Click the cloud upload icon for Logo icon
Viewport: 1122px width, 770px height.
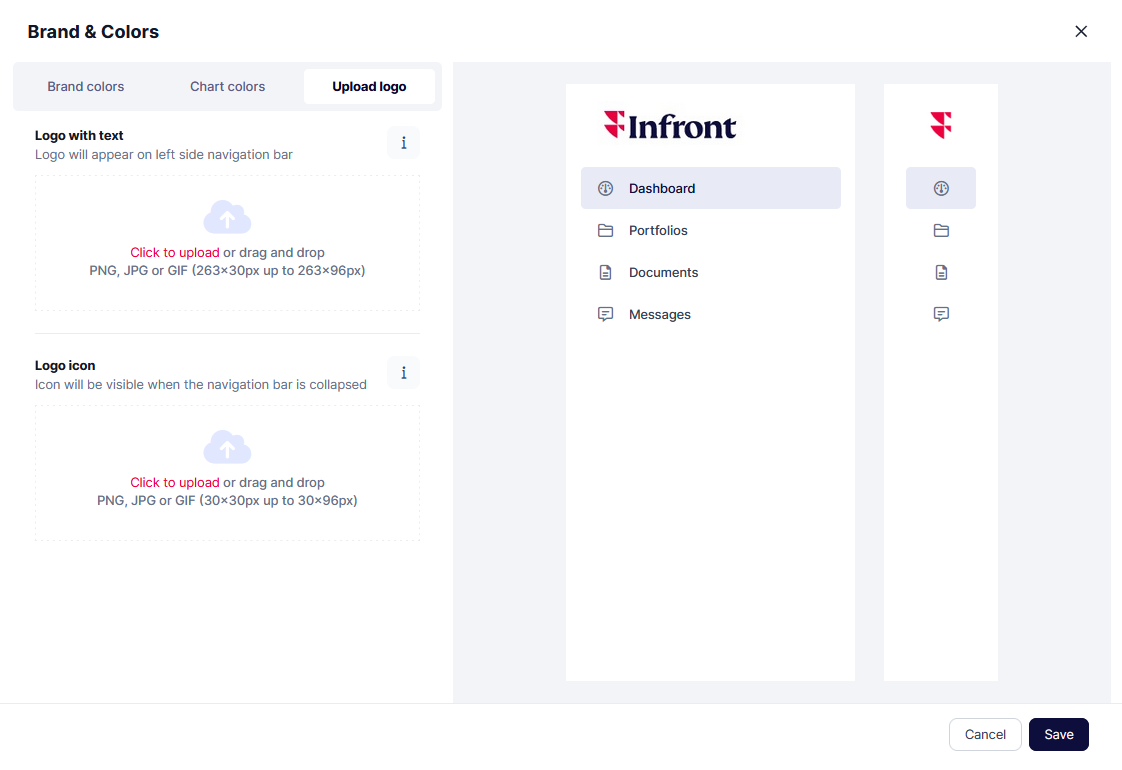[x=227, y=448]
